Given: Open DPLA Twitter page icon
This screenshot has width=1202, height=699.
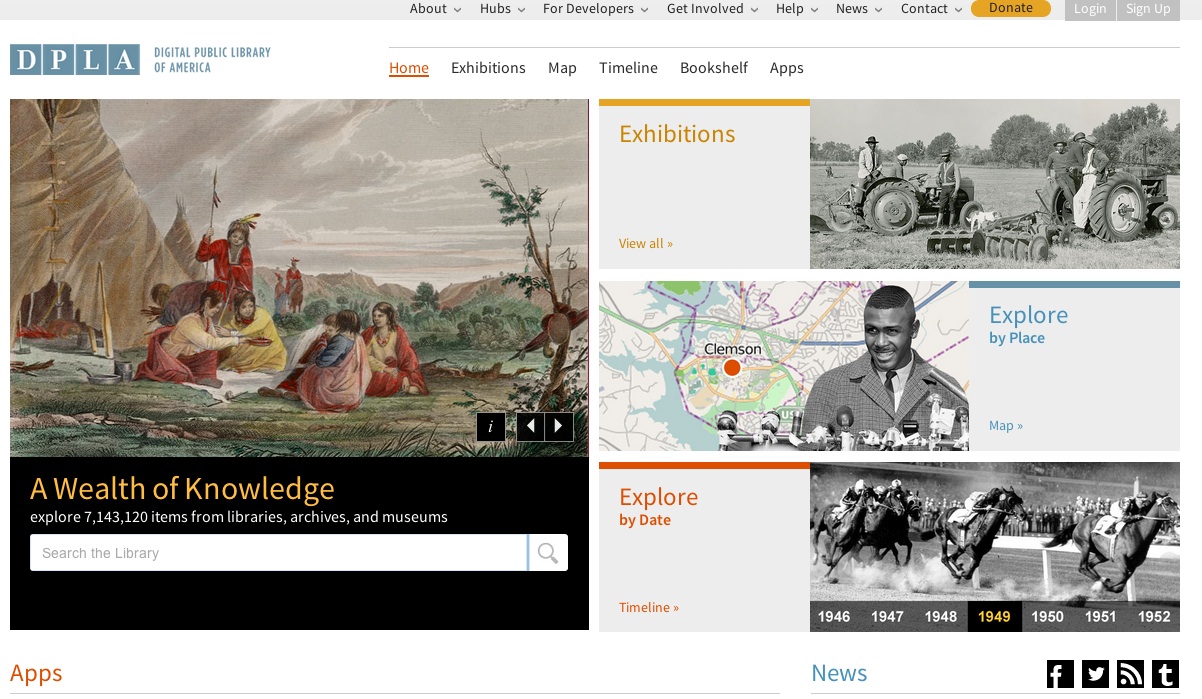Looking at the screenshot, I should point(1095,674).
